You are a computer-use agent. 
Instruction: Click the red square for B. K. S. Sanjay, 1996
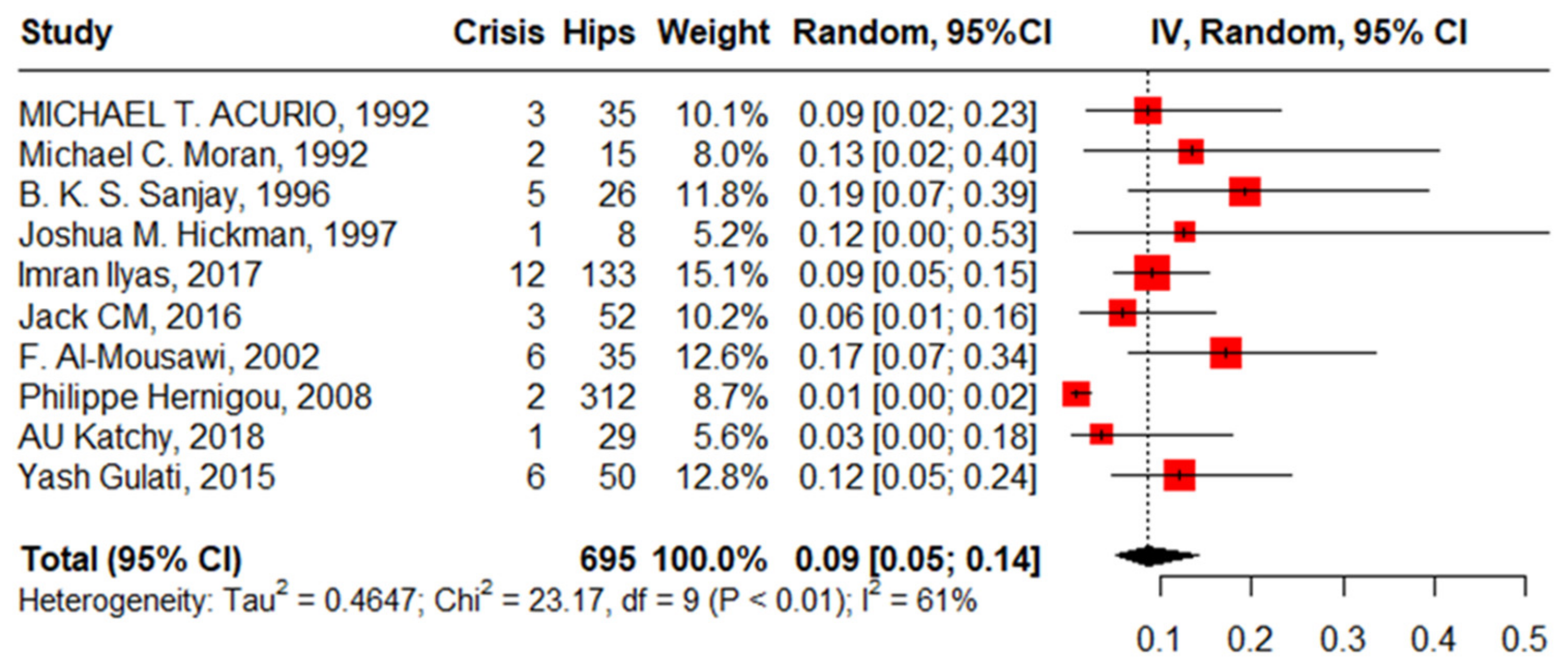coord(1244,192)
